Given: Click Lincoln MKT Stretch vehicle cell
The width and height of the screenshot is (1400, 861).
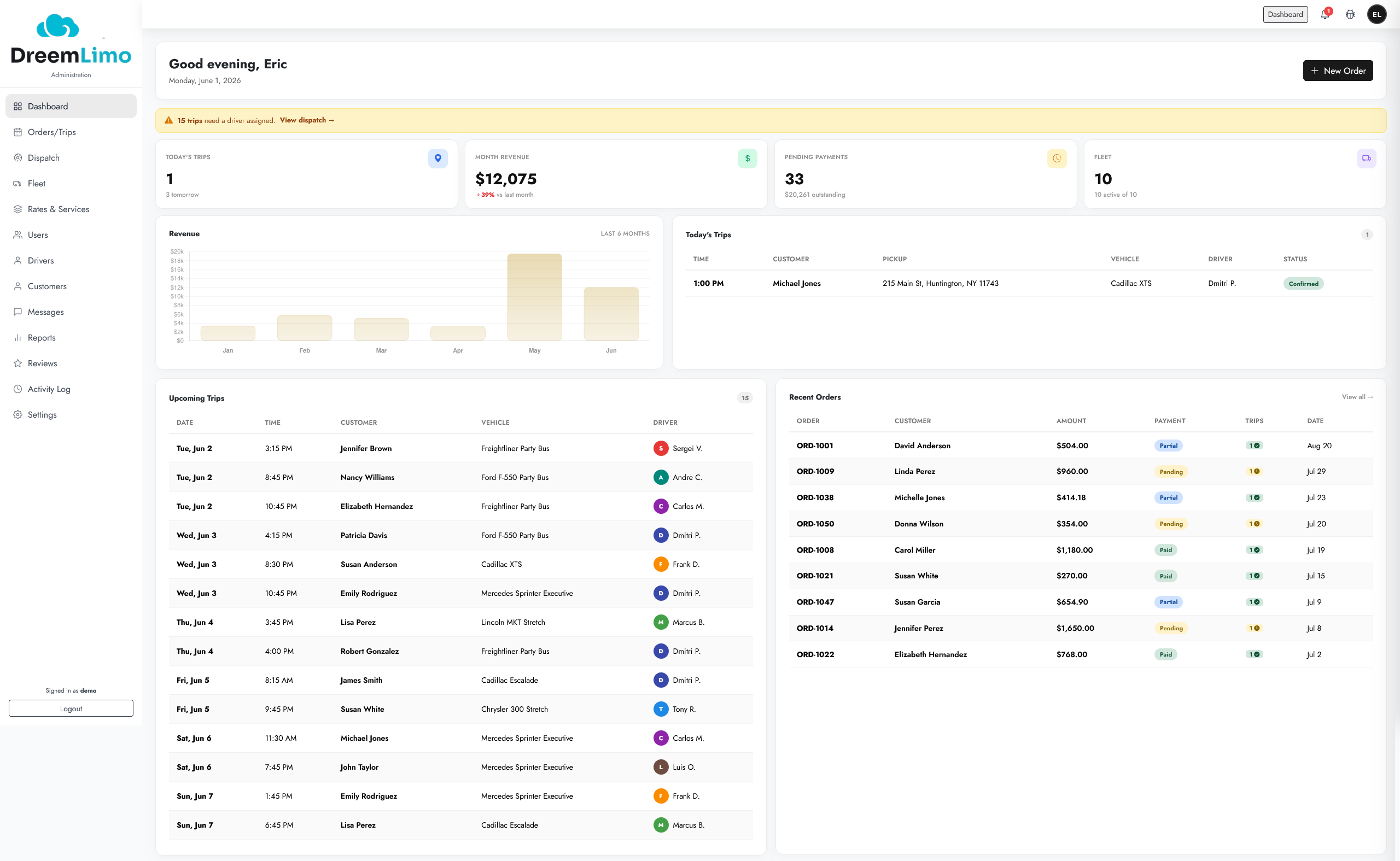Looking at the screenshot, I should pos(512,622).
